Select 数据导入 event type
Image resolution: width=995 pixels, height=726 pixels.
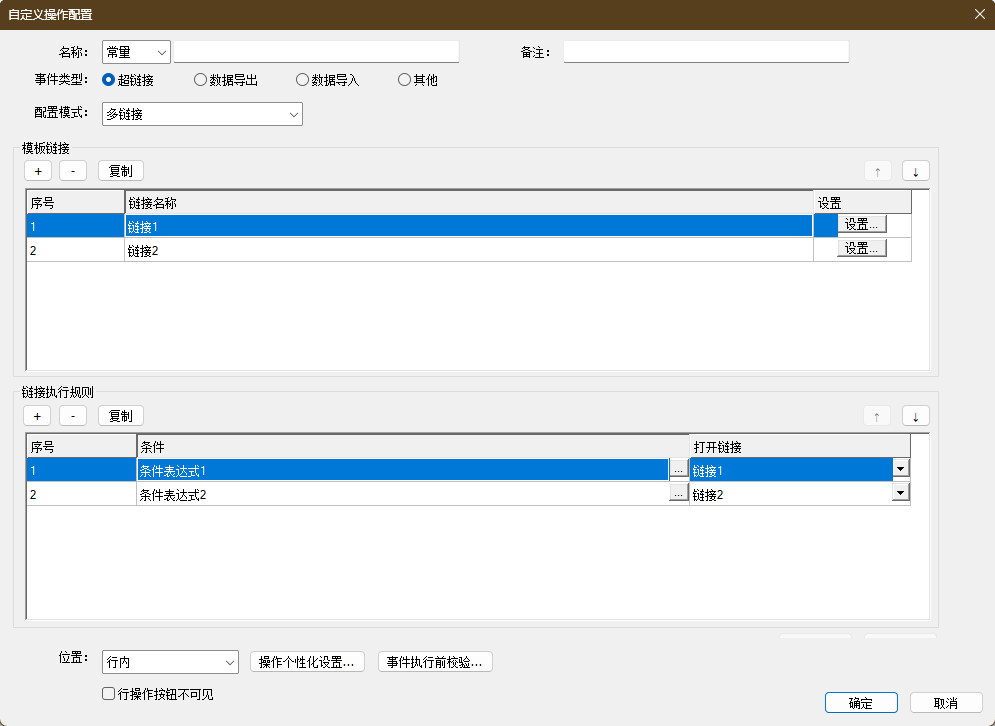tap(302, 80)
